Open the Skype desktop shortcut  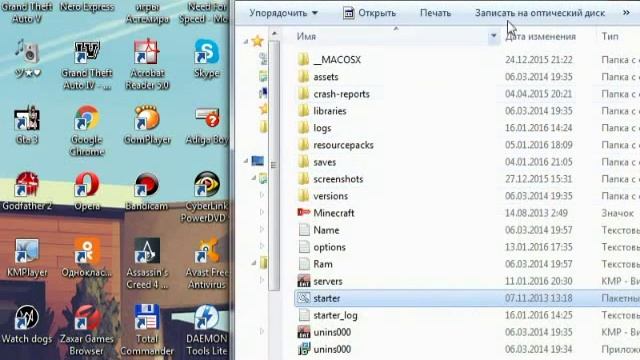click(207, 58)
